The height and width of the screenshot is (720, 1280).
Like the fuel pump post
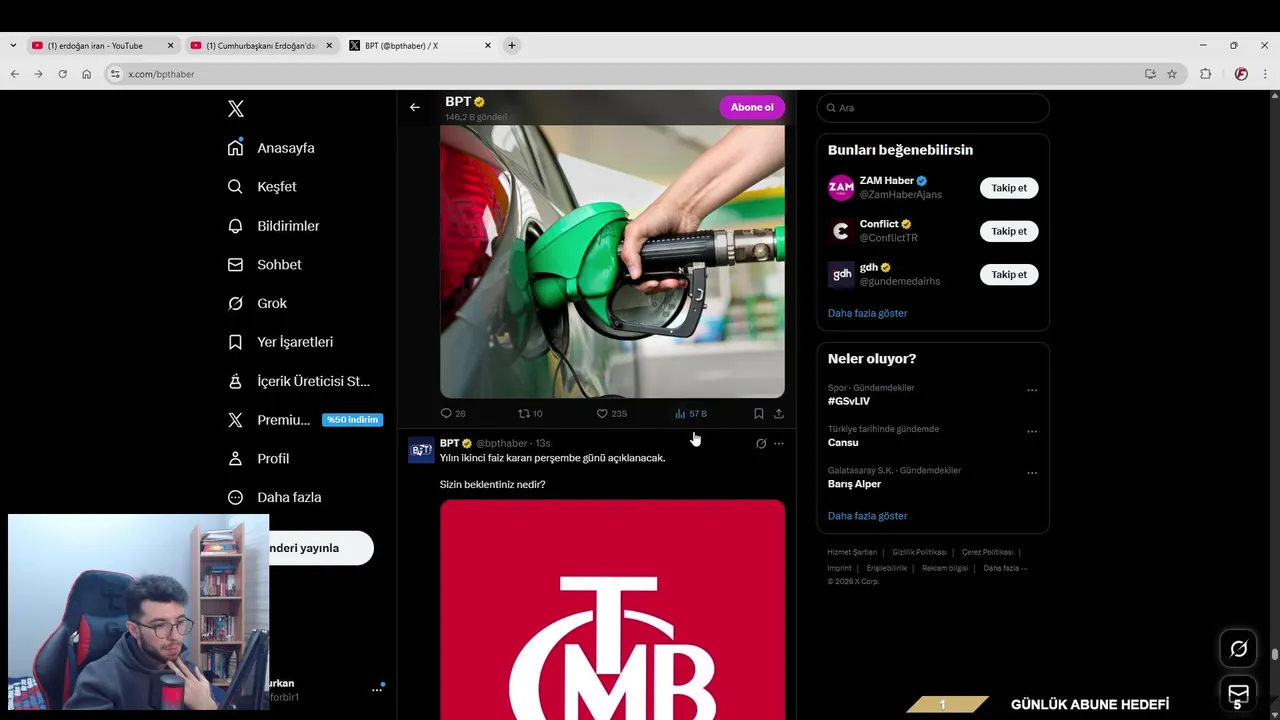point(611,413)
